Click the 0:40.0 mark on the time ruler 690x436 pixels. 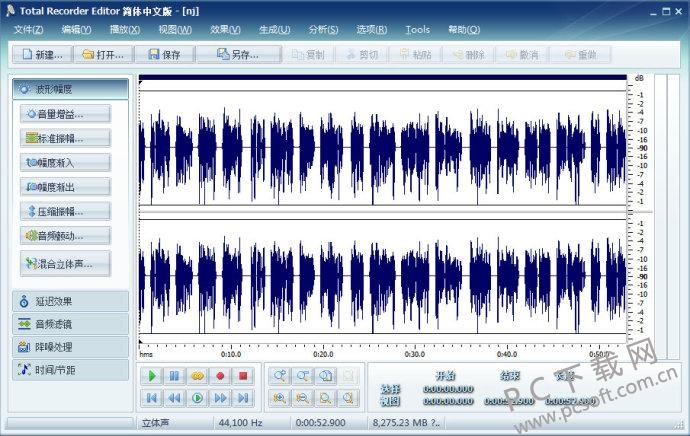point(507,354)
